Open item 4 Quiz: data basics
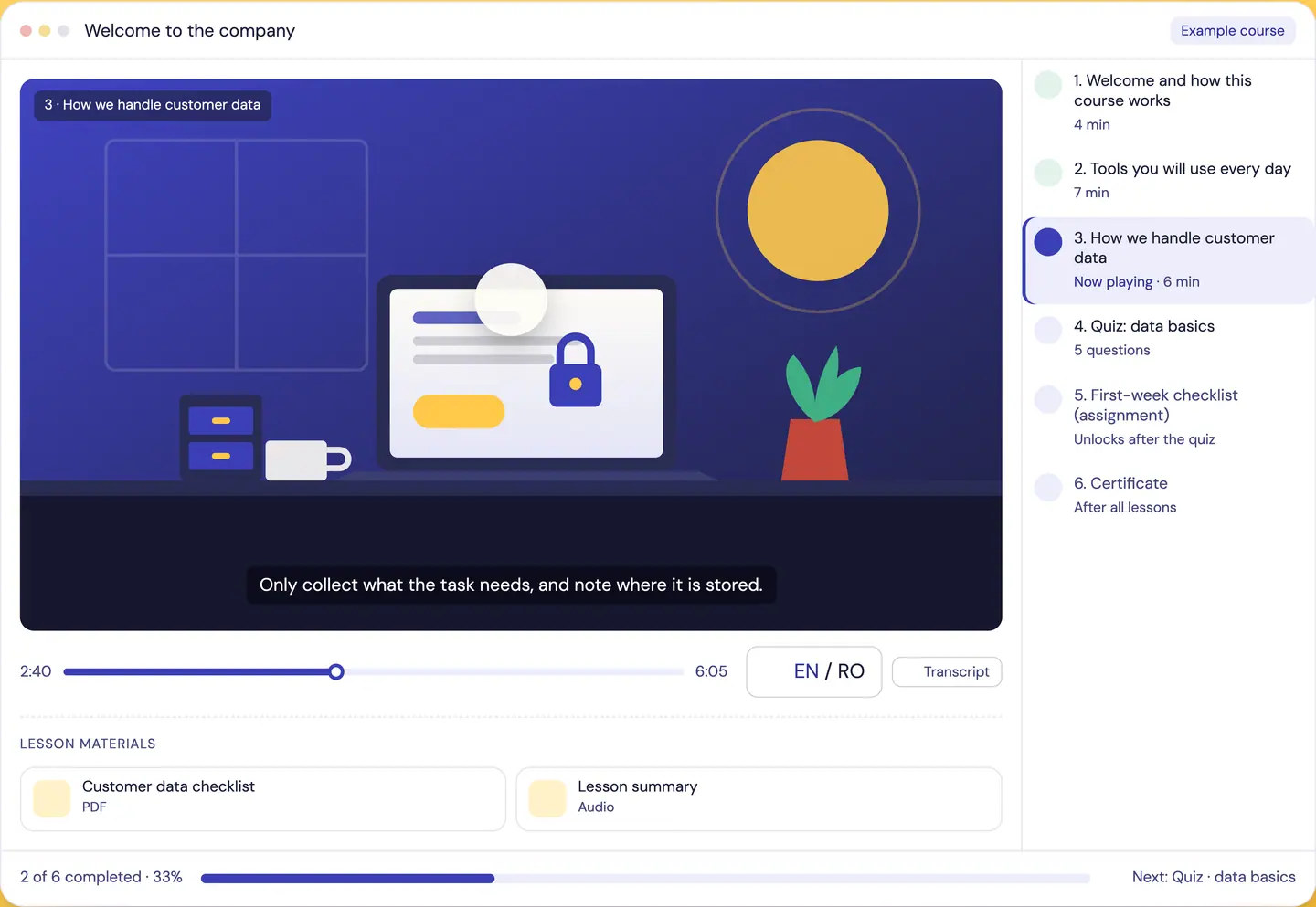The height and width of the screenshot is (907, 1316). click(x=1168, y=337)
